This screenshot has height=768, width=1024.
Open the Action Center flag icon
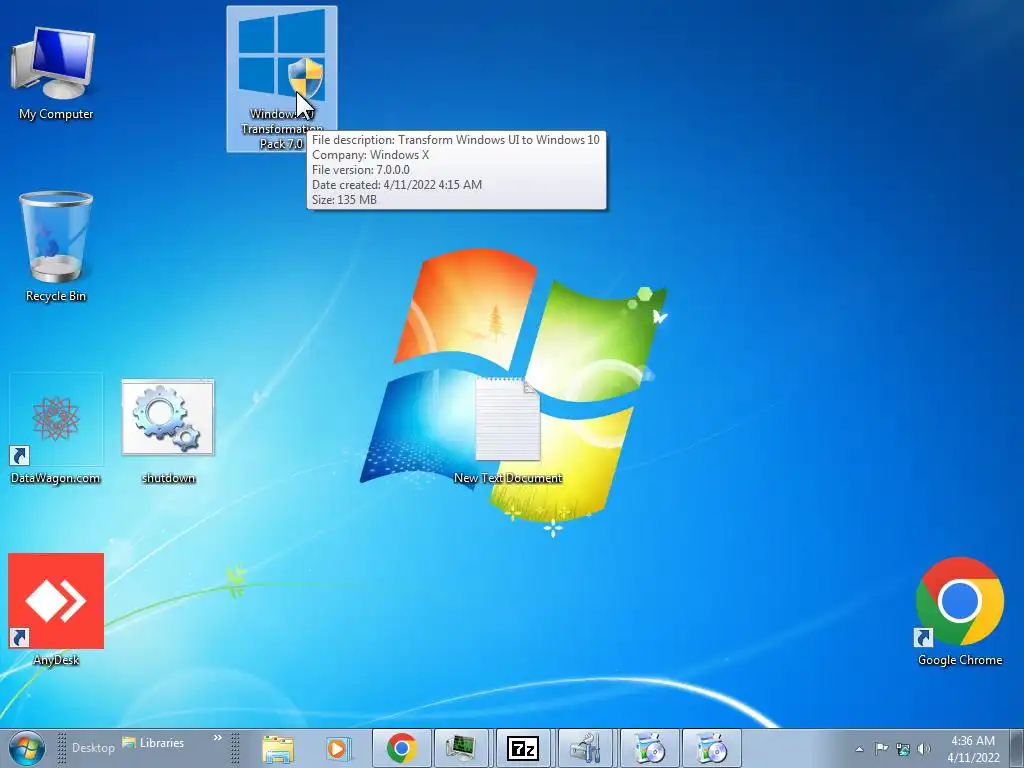tap(881, 748)
